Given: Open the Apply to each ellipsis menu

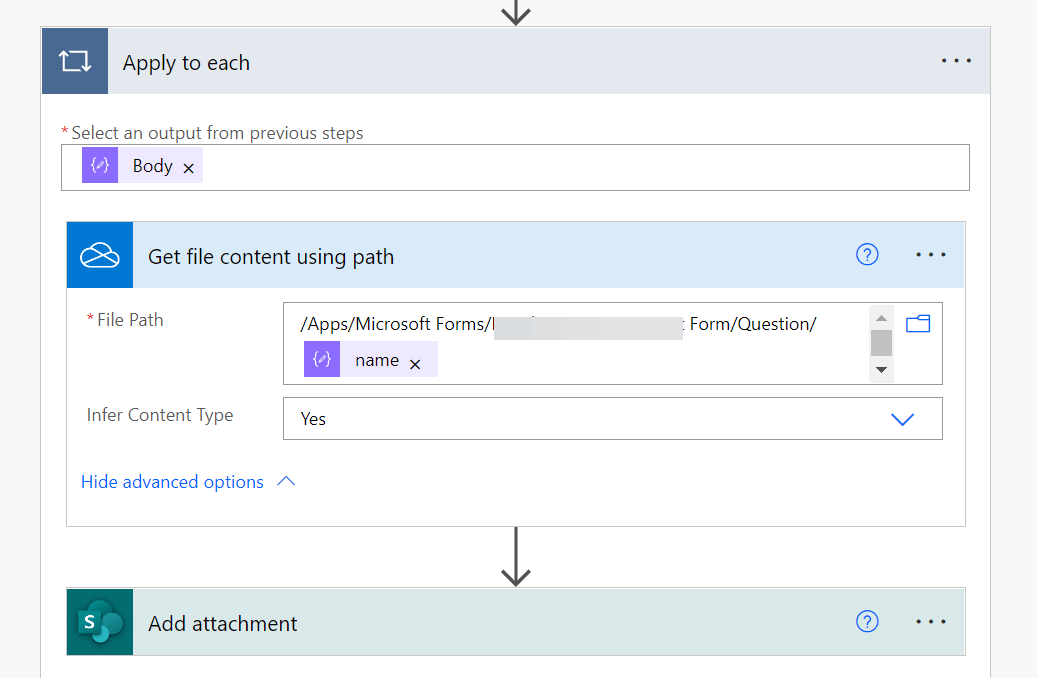Looking at the screenshot, I should click(956, 61).
